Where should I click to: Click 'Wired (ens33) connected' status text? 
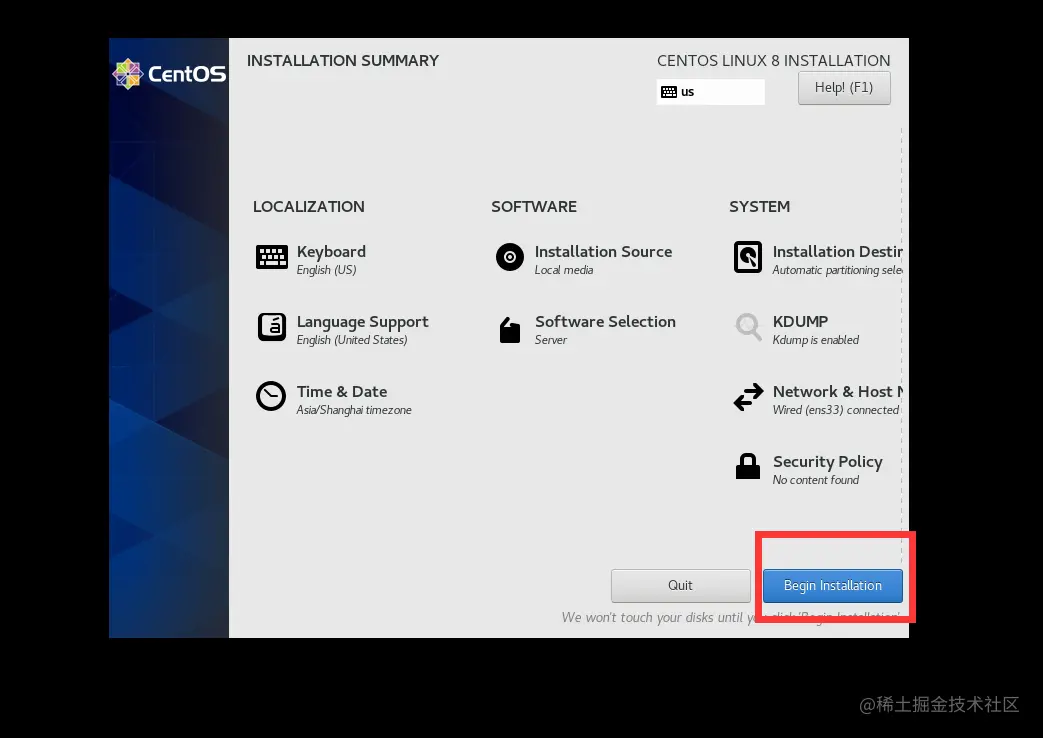(836, 410)
